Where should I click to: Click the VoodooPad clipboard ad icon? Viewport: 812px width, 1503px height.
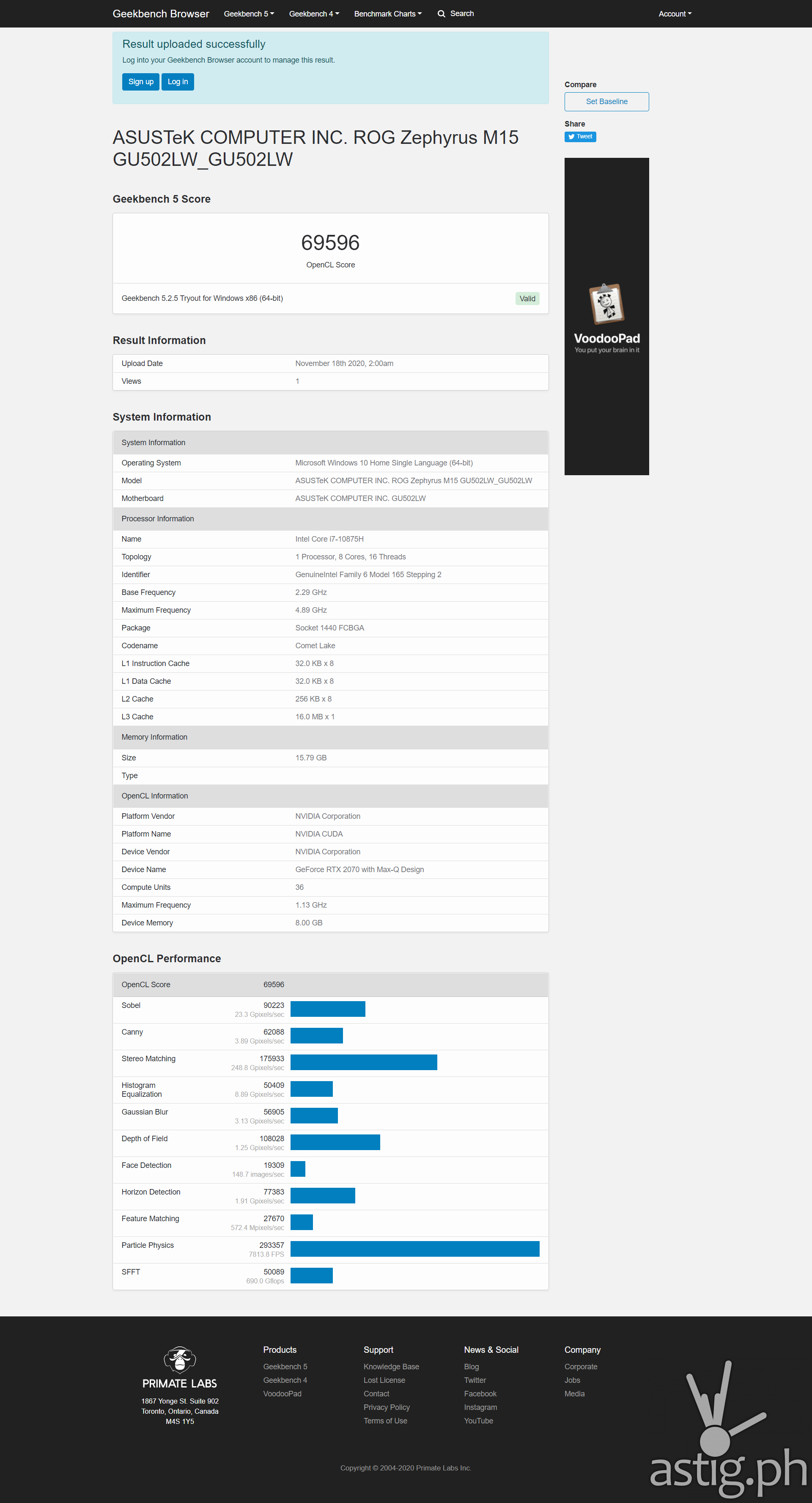point(606,304)
